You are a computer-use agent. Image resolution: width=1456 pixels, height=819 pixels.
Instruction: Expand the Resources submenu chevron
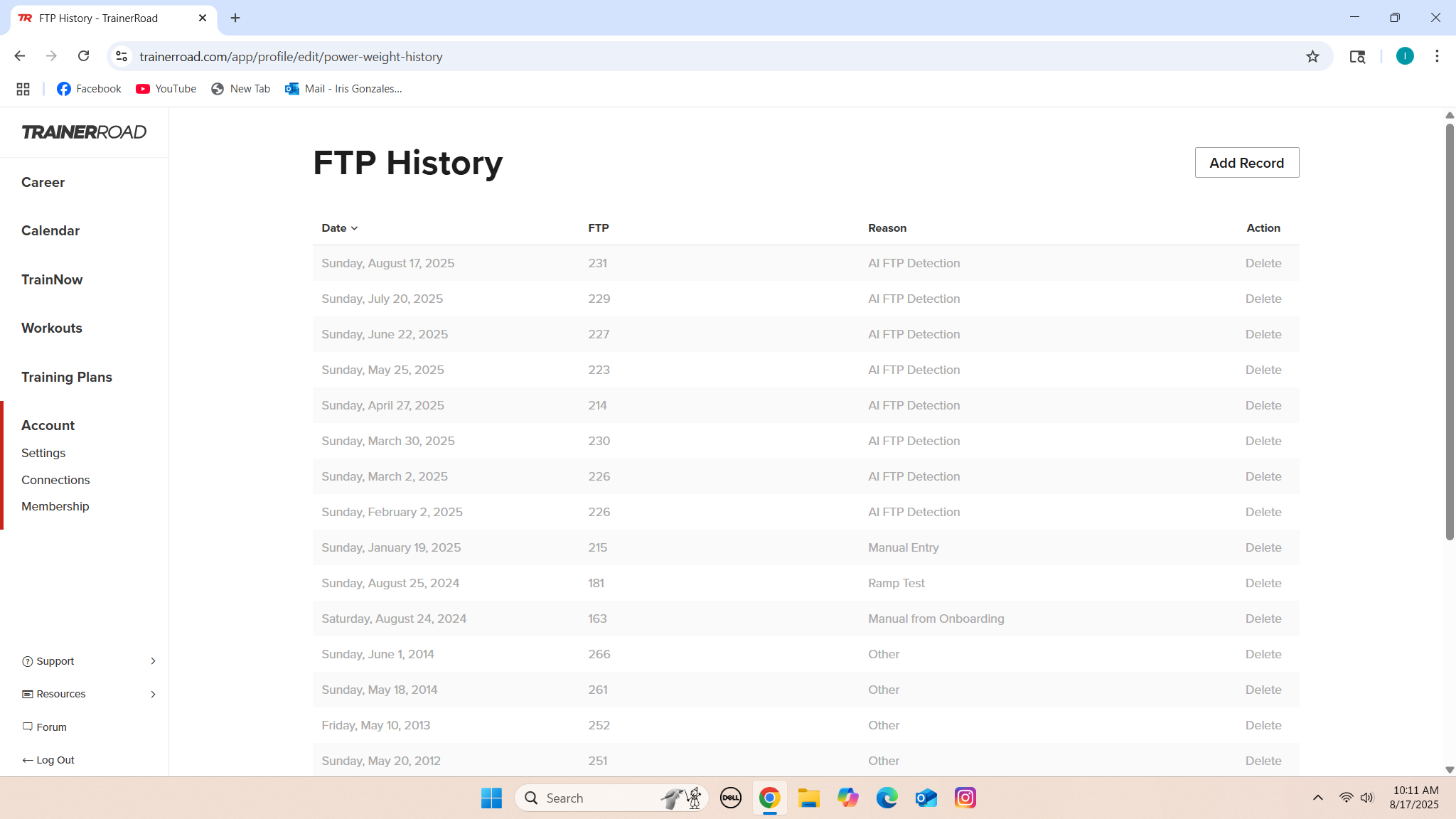pyautogui.click(x=153, y=694)
